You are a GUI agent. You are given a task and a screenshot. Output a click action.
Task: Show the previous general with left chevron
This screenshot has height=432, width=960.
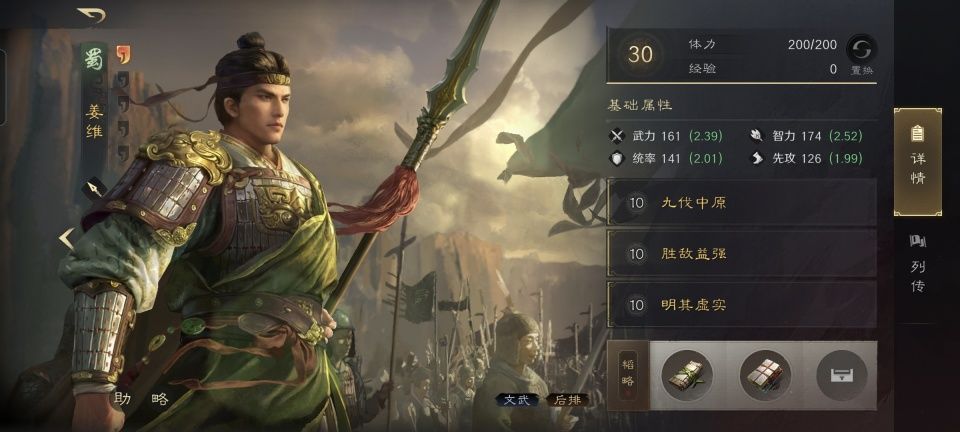point(66,239)
